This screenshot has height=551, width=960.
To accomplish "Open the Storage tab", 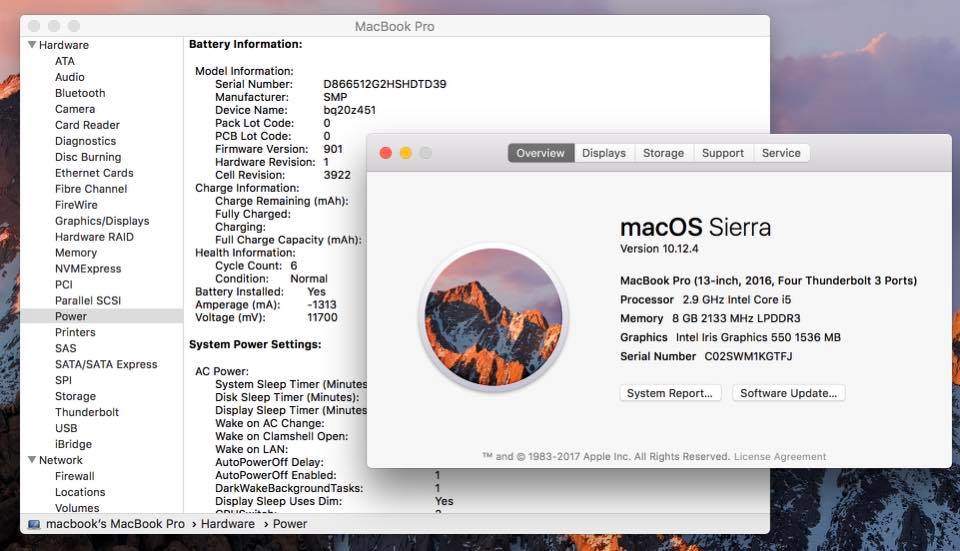I will pyautogui.click(x=664, y=153).
